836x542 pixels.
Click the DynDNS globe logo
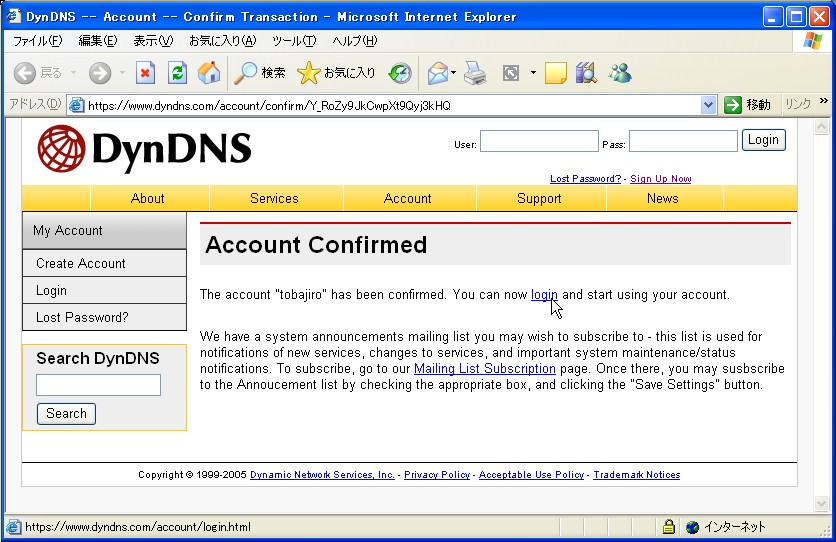61,149
